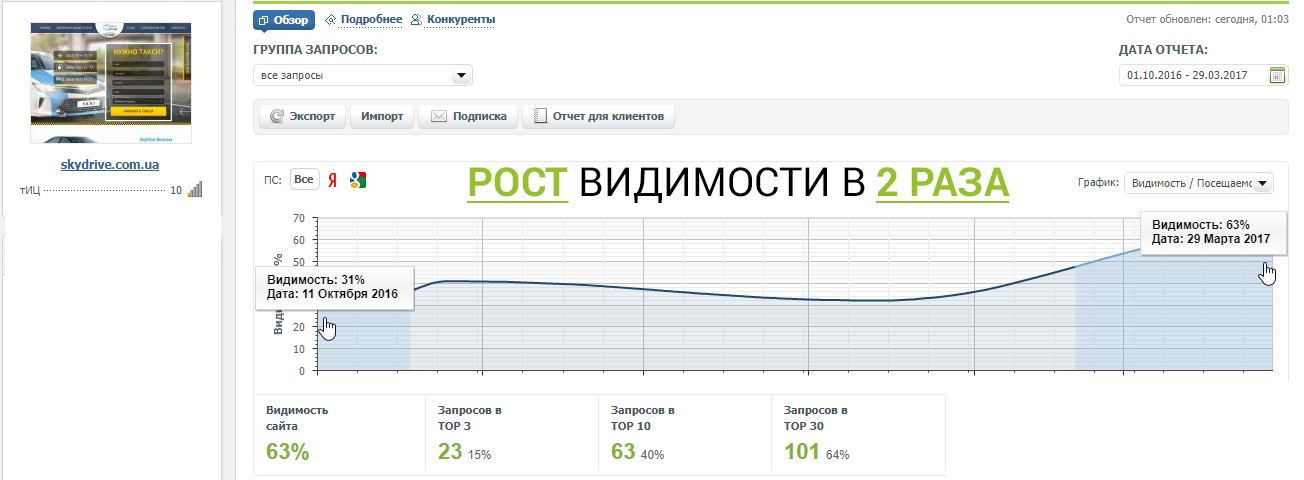Switch to the Конкуренты tab
This screenshot has width=1304, height=480.
tap(453, 20)
